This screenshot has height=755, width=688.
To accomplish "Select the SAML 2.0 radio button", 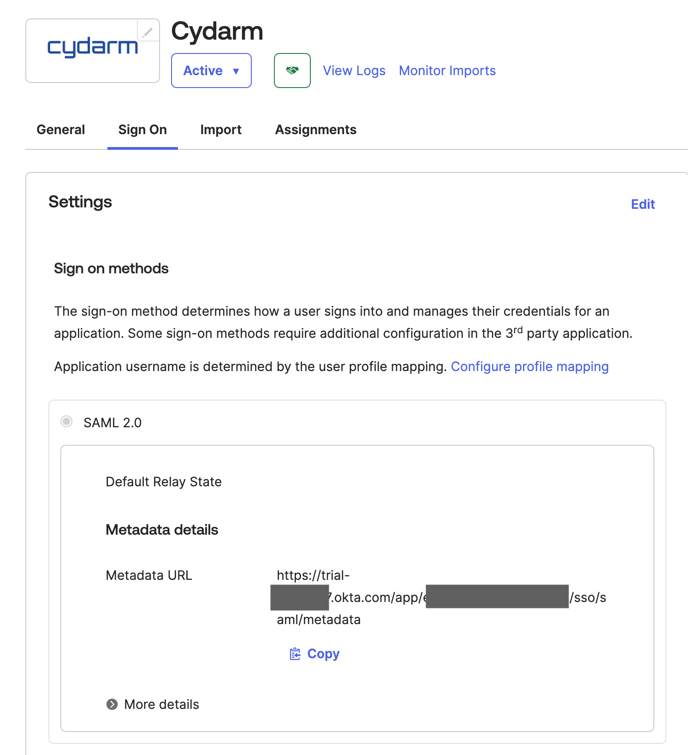I will (66, 422).
